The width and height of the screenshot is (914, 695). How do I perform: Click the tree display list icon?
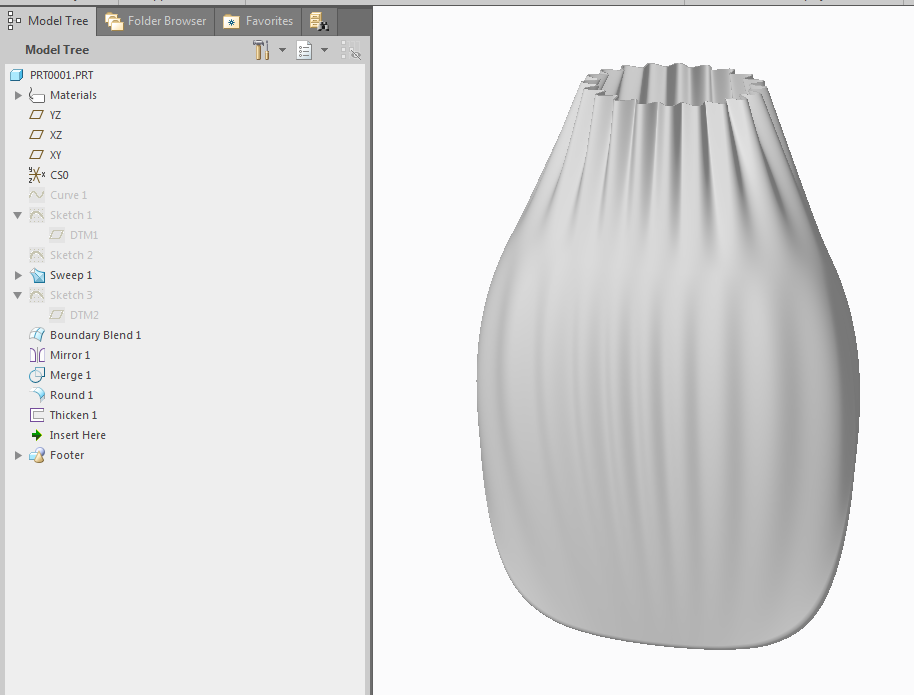click(305, 50)
